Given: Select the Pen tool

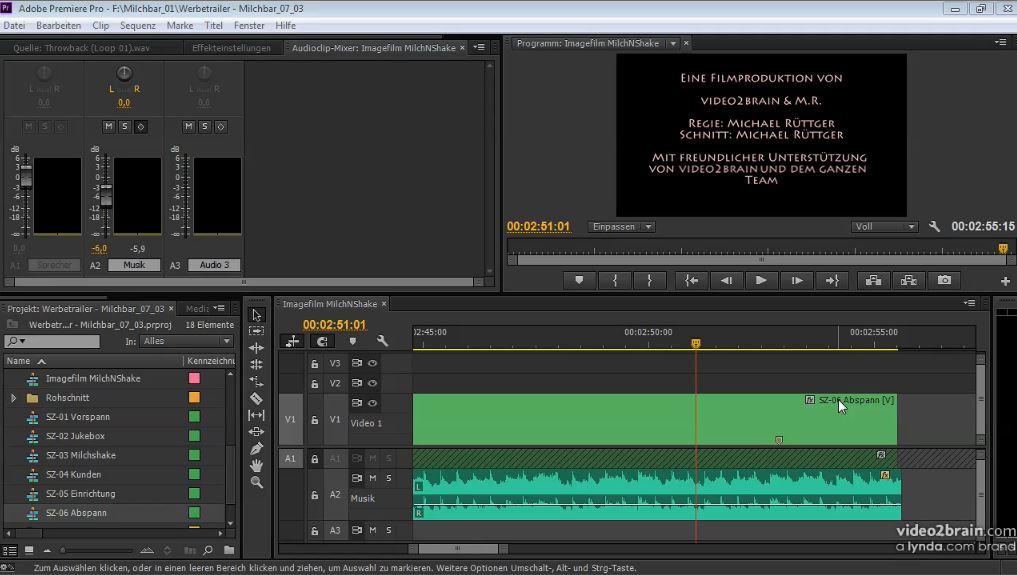Looking at the screenshot, I should pyautogui.click(x=257, y=449).
